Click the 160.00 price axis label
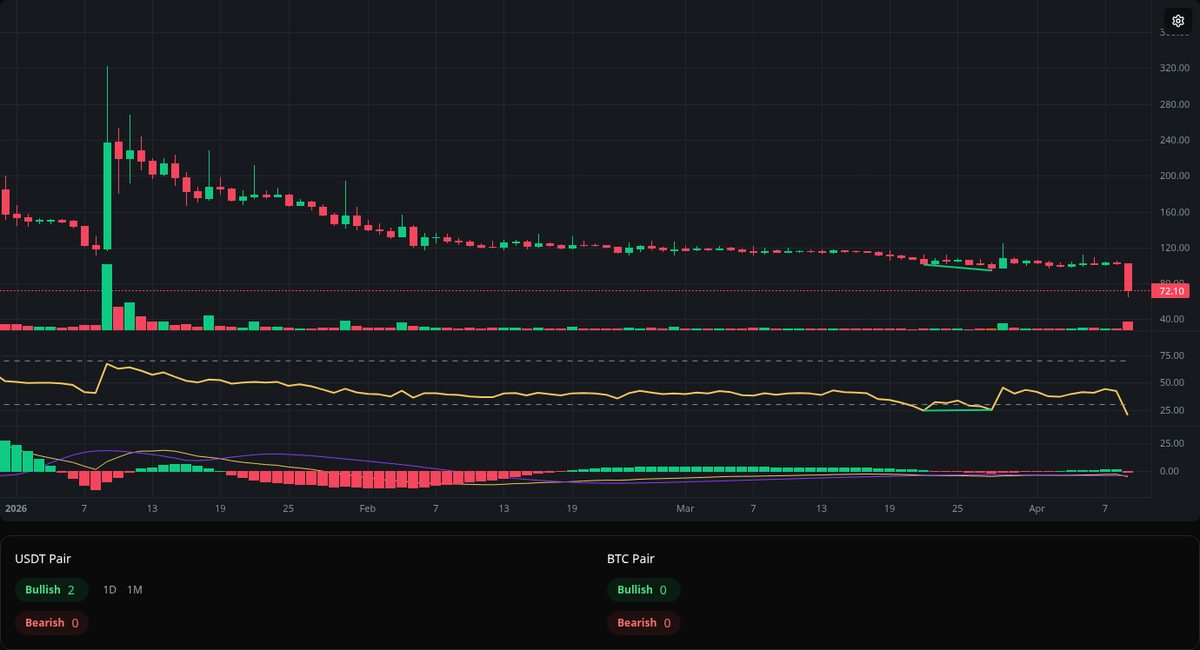This screenshot has height=650, width=1200. click(x=1173, y=212)
